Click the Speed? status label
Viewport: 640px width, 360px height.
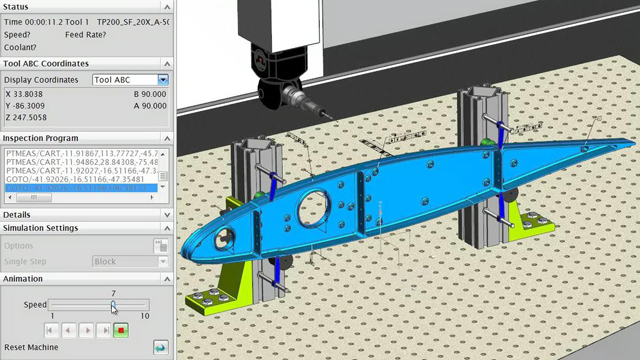tap(17, 35)
